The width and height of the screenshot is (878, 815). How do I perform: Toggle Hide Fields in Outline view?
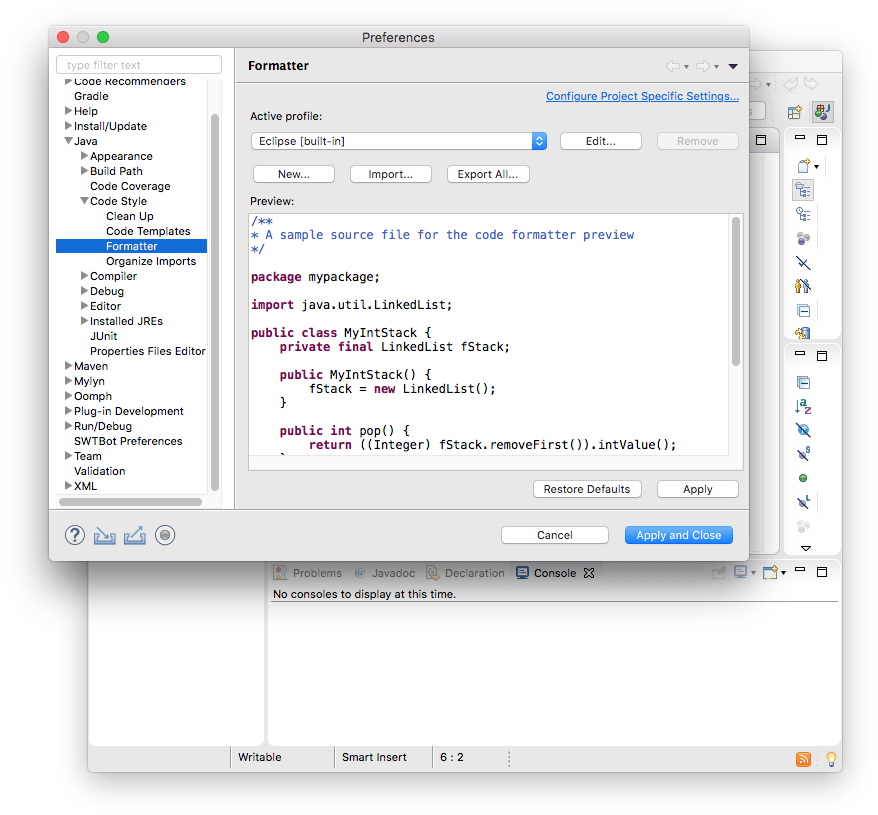click(x=804, y=430)
